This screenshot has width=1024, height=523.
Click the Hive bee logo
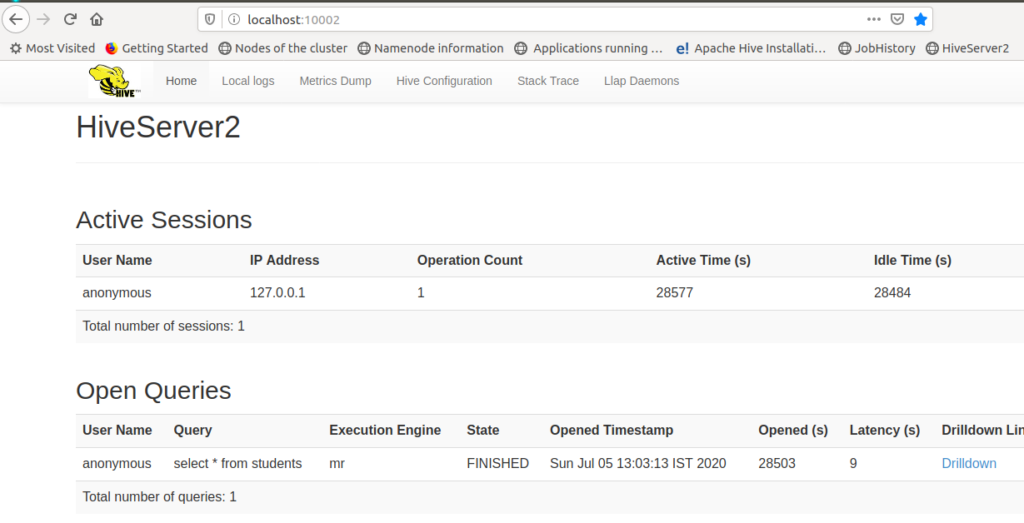click(114, 81)
